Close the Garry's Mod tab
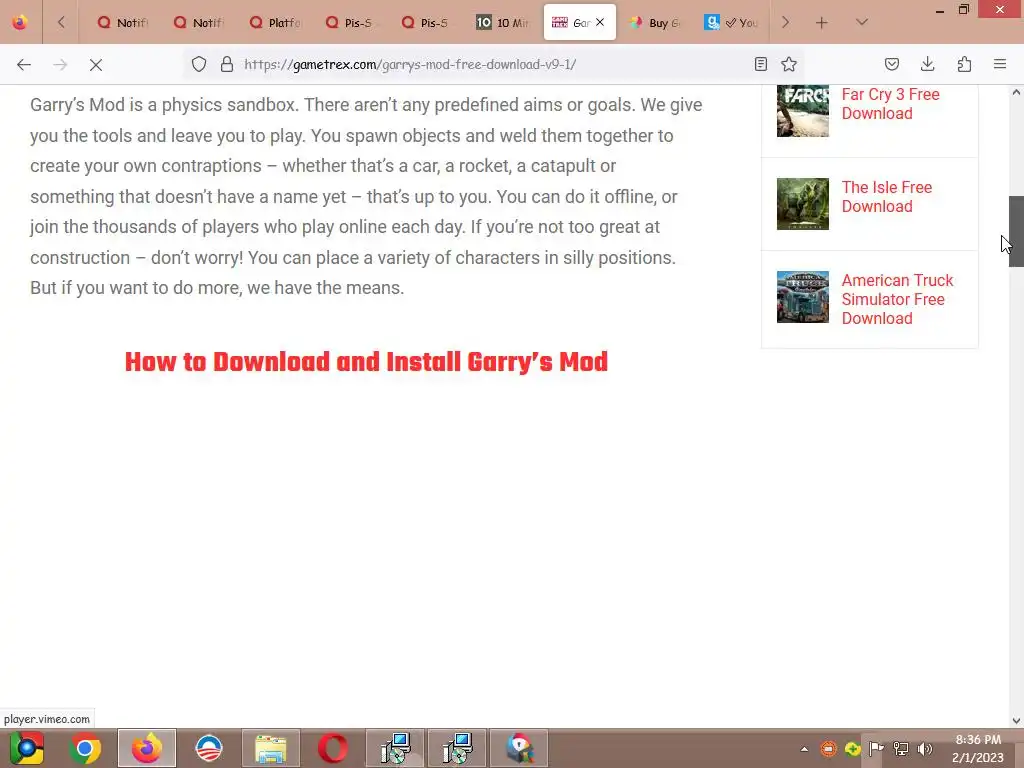 (x=600, y=22)
